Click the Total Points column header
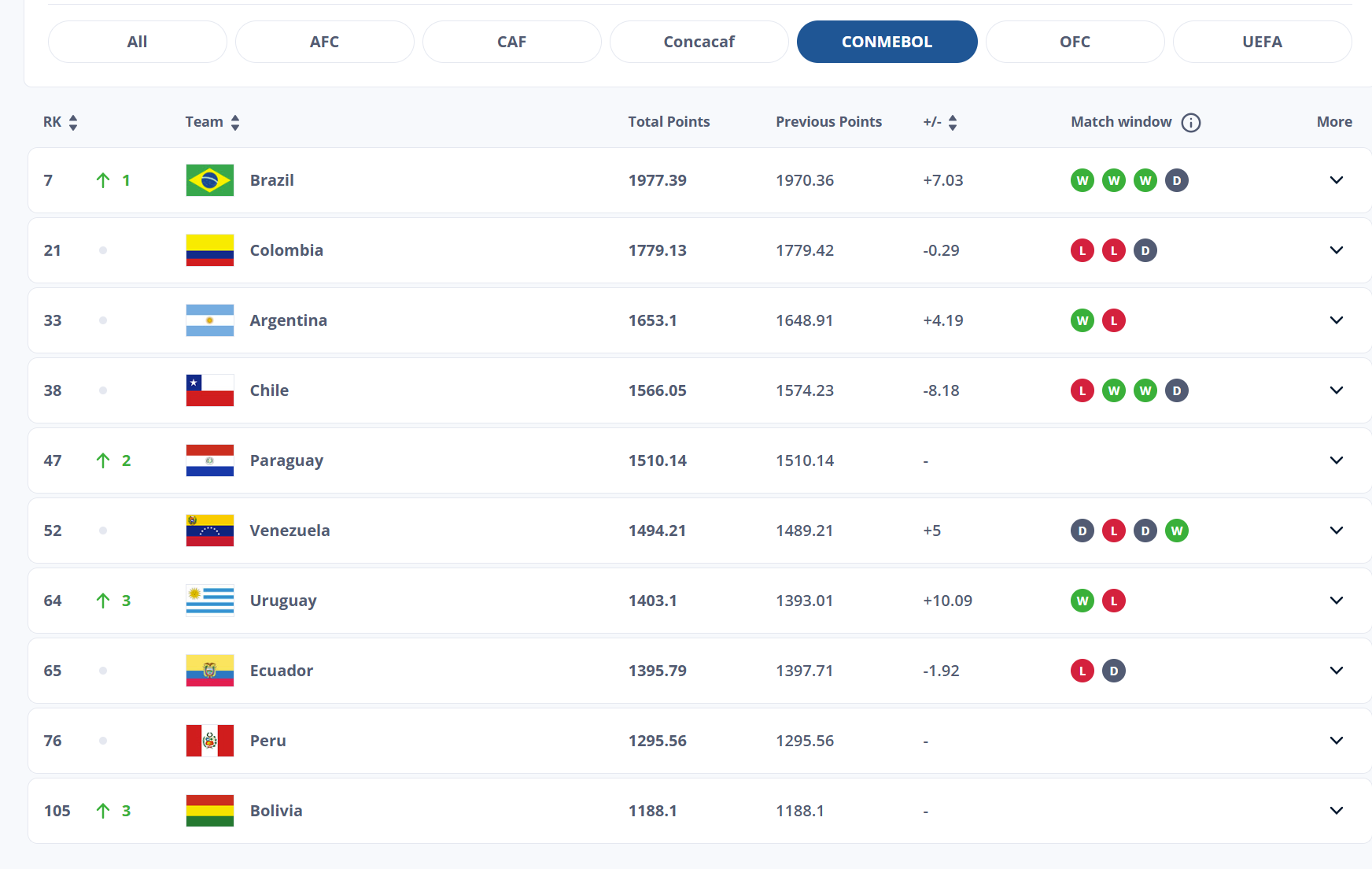Image resolution: width=1372 pixels, height=869 pixels. pos(669,122)
